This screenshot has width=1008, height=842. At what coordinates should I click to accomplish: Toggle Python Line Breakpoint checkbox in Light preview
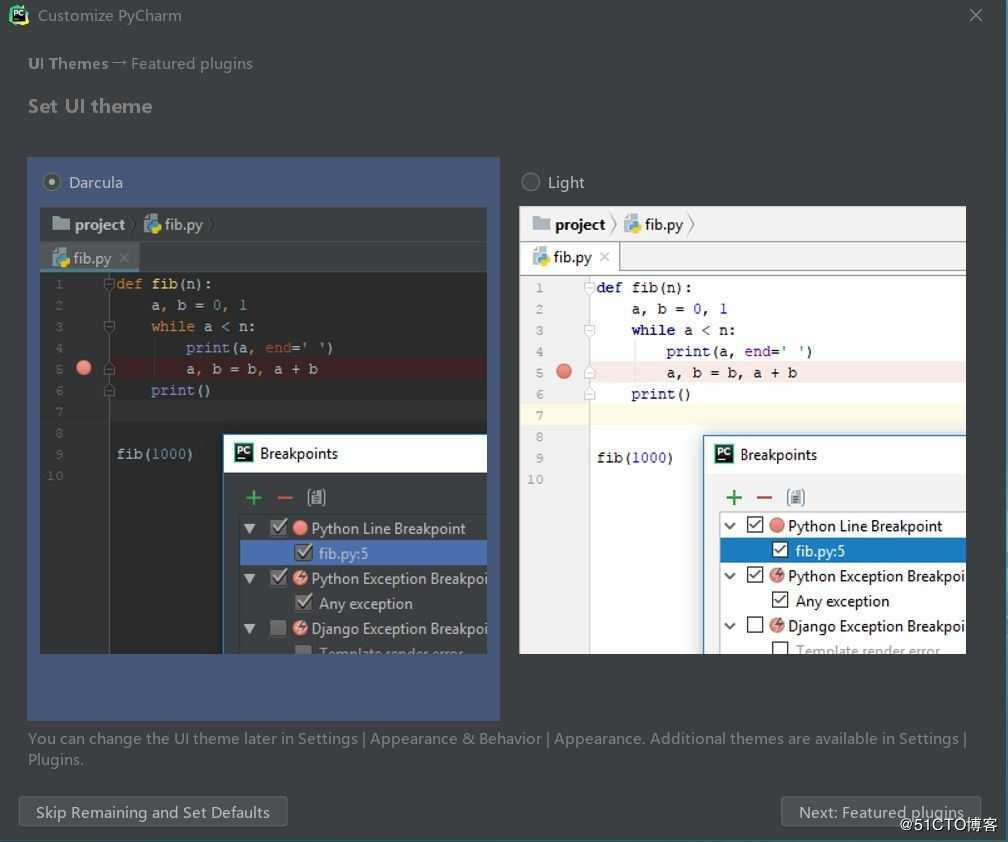tap(755, 525)
